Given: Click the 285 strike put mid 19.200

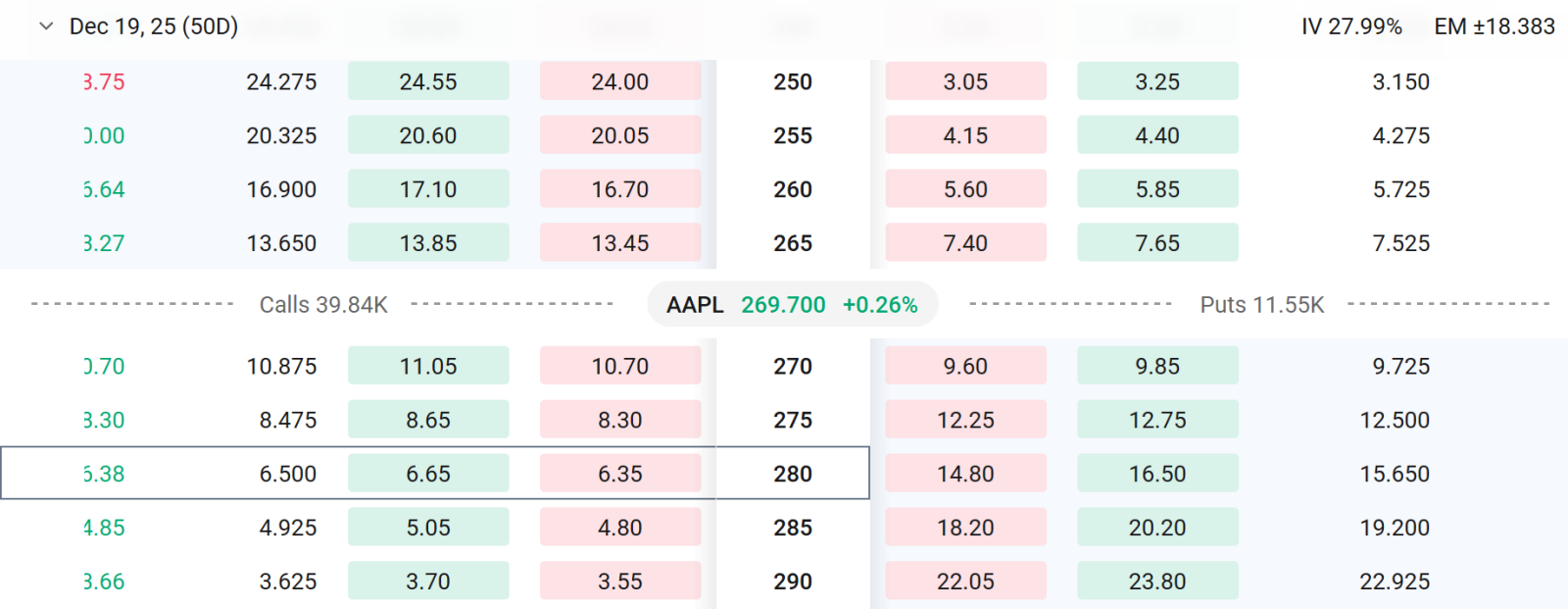Looking at the screenshot, I should pyautogui.click(x=1395, y=528).
